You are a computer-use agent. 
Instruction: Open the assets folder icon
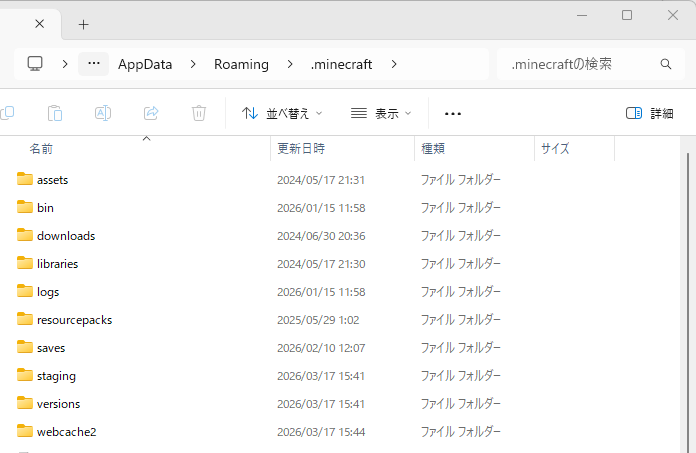click(25, 180)
